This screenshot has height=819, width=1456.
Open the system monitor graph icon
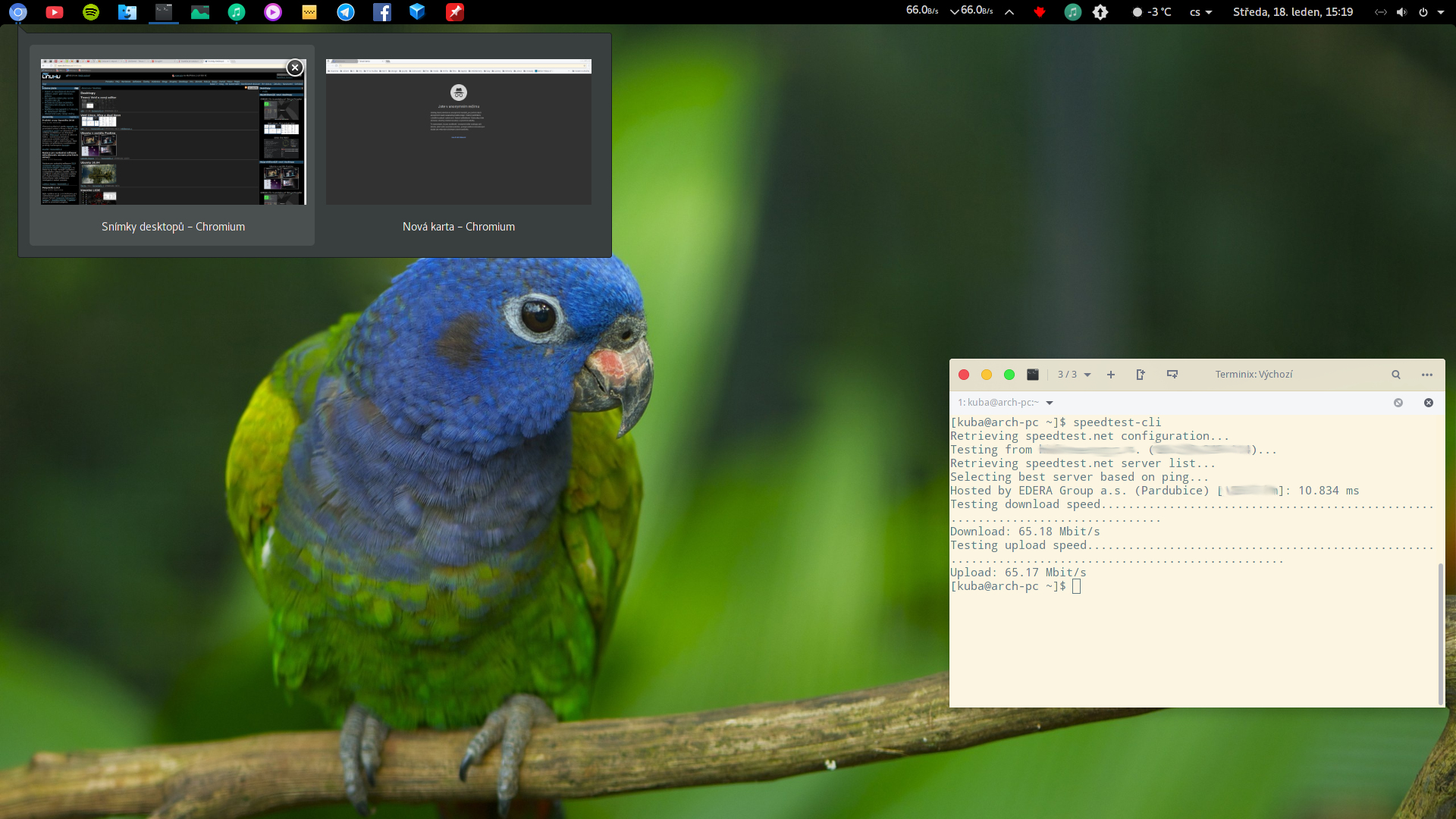pyautogui.click(x=200, y=12)
